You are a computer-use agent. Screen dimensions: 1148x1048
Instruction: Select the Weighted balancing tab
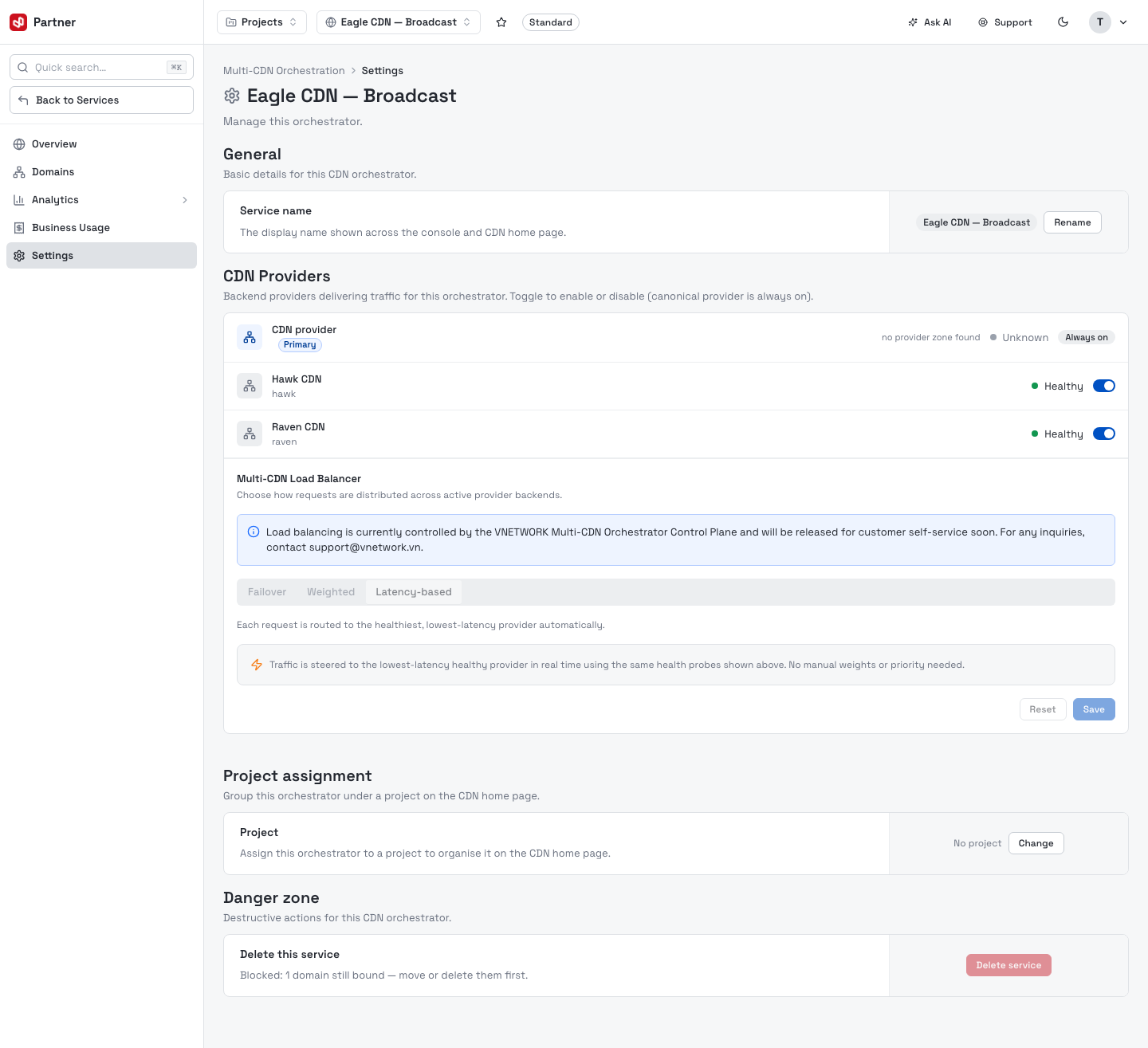click(331, 592)
